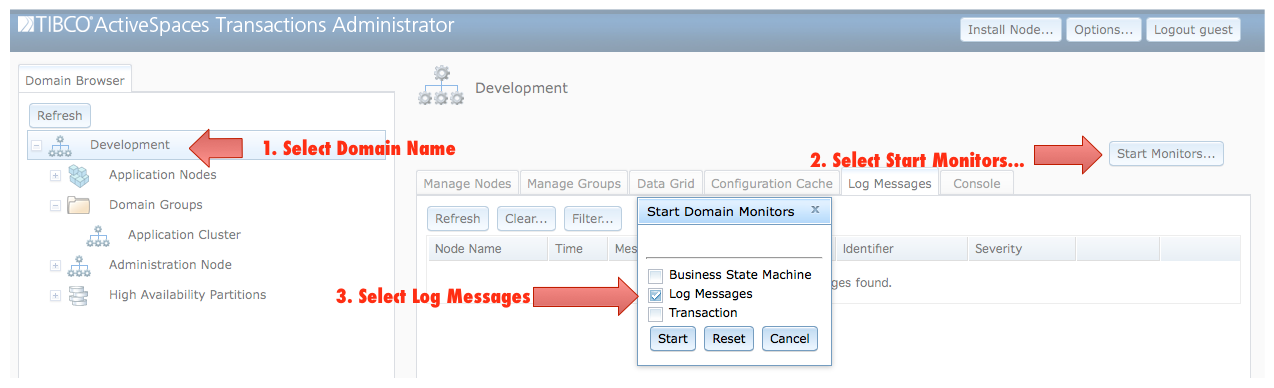Click the Start Monitors... button
The height and width of the screenshot is (388, 1274).
pyautogui.click(x=1166, y=154)
